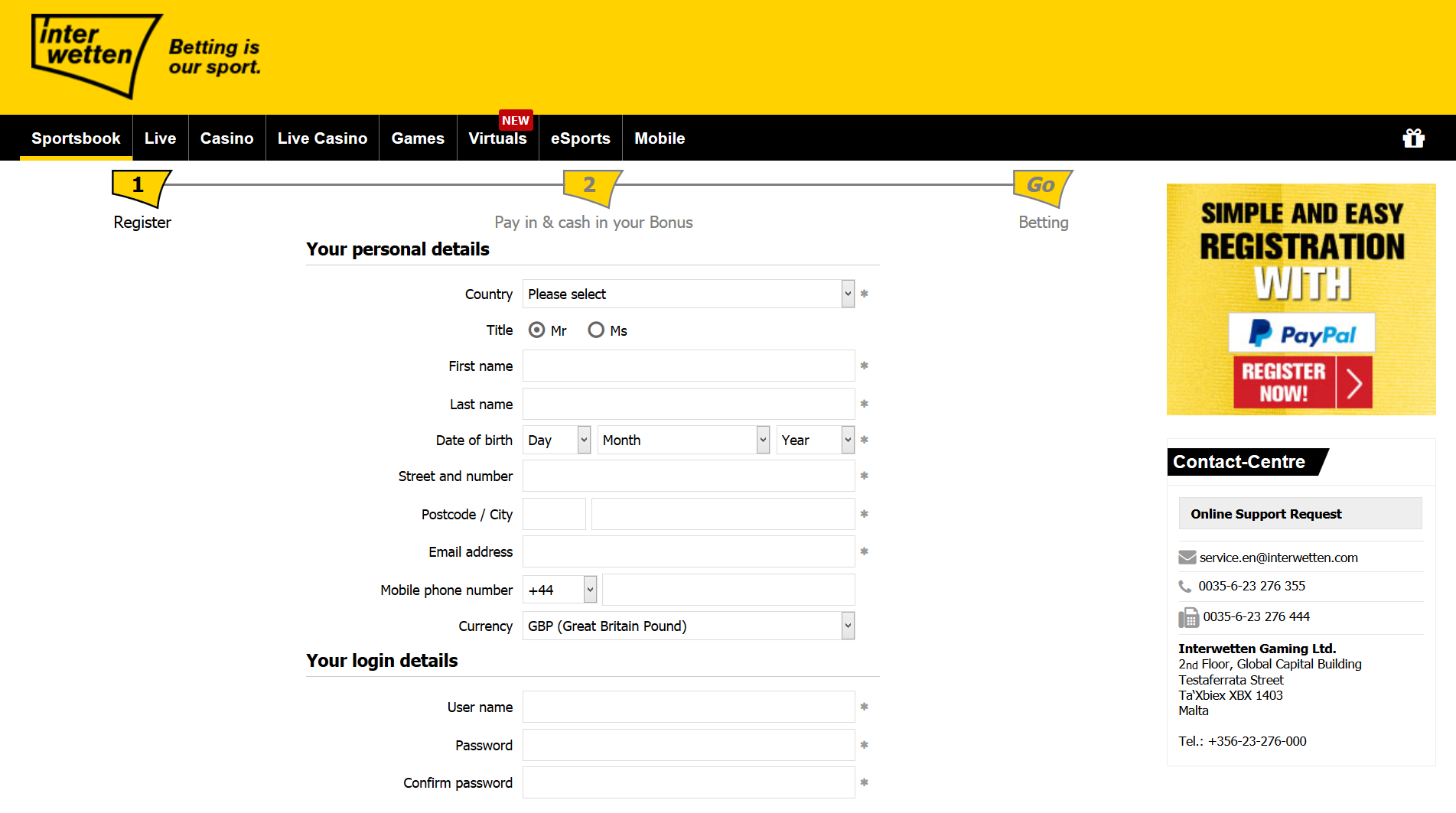Click the Your login details heading
The height and width of the screenshot is (813, 1456).
pos(382,661)
